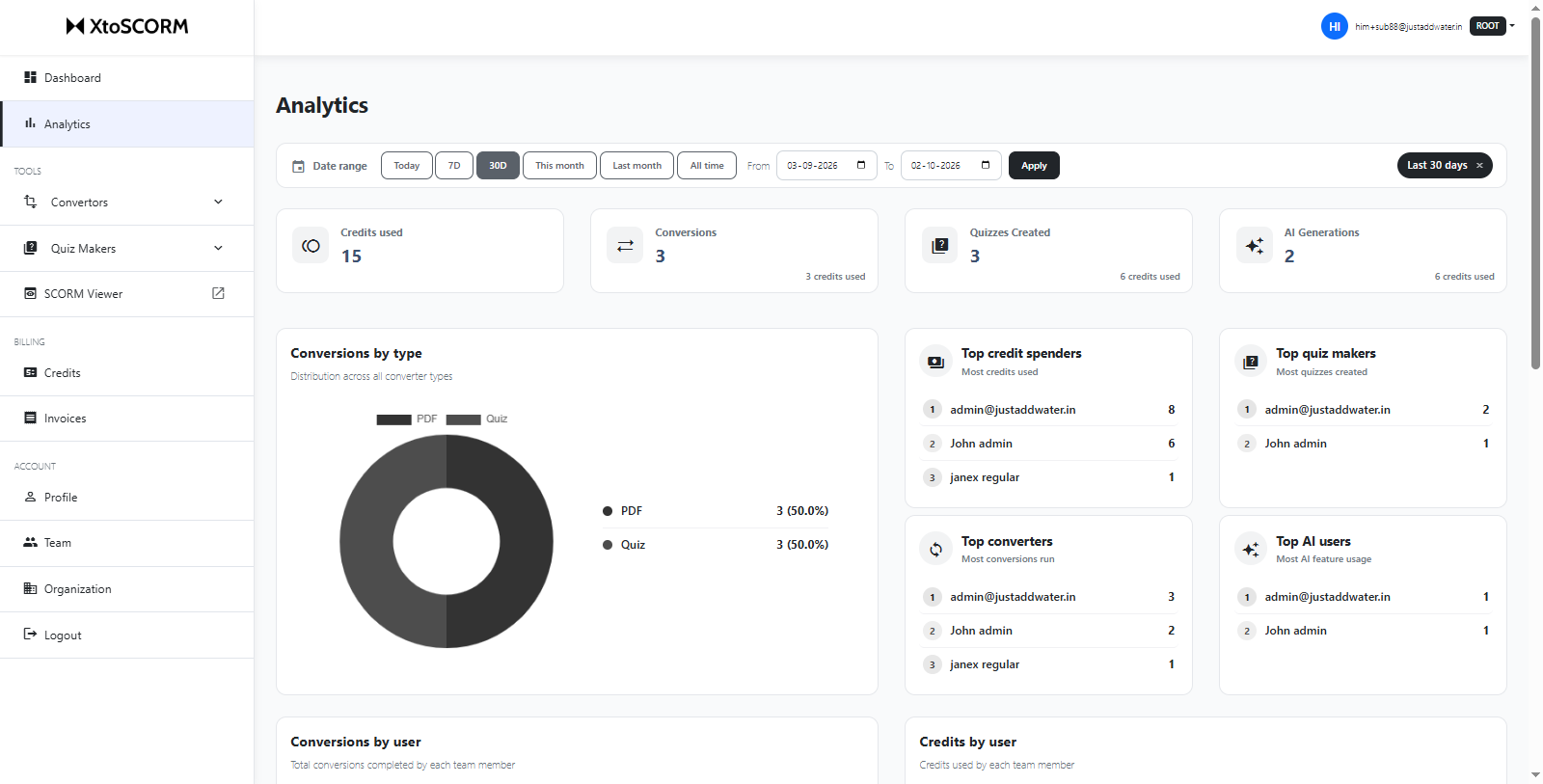1543x784 pixels.
Task: Open Invoices page from sidebar
Action: pos(127,419)
